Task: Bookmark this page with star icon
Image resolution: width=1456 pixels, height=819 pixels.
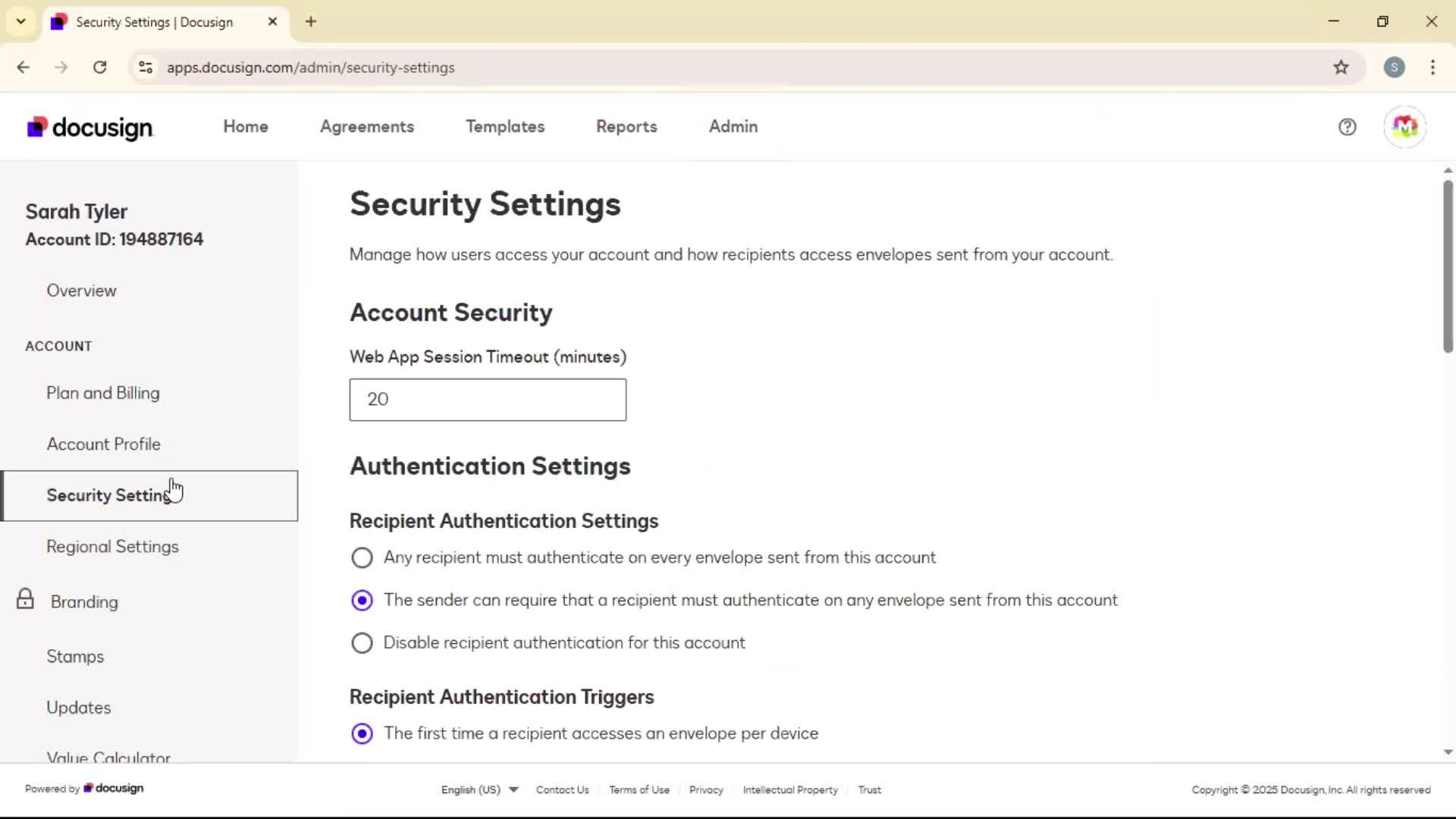Action: point(1341,67)
